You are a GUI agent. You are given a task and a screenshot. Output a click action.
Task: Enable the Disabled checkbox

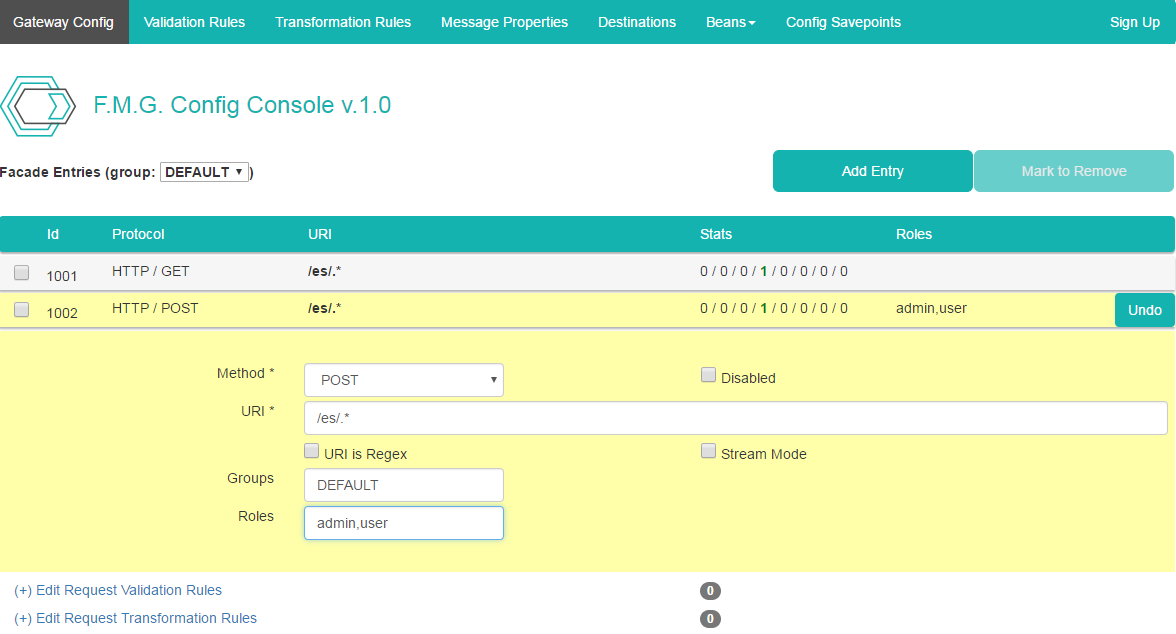pyautogui.click(x=709, y=376)
